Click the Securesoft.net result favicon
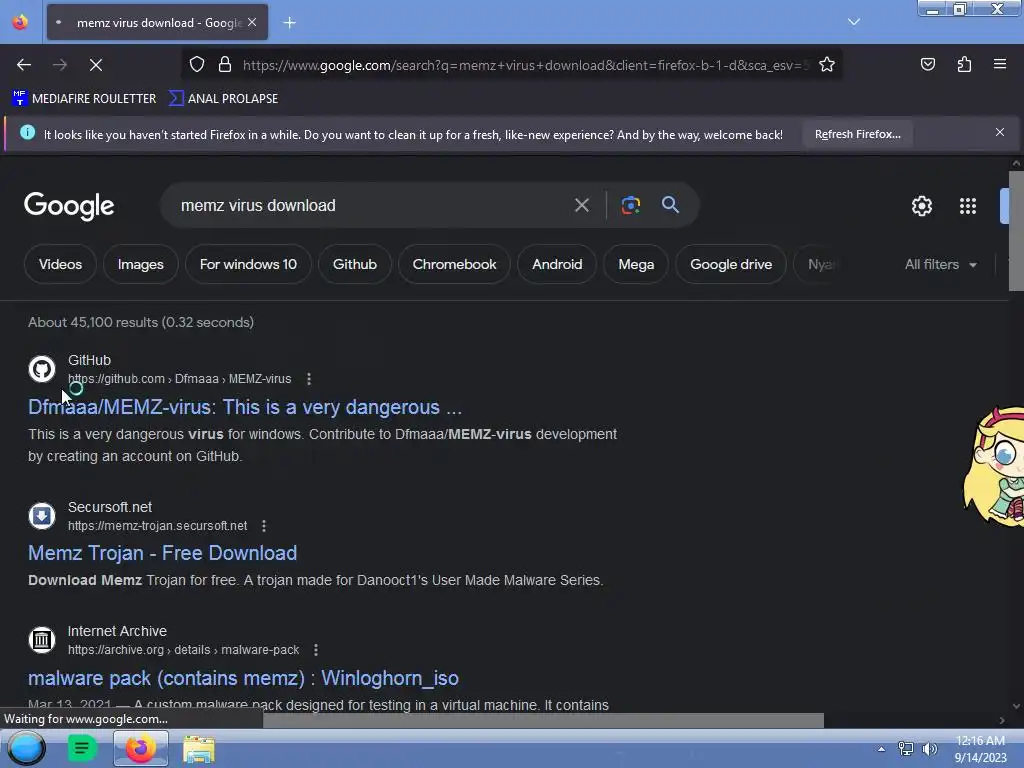The image size is (1024, 768). point(42,516)
